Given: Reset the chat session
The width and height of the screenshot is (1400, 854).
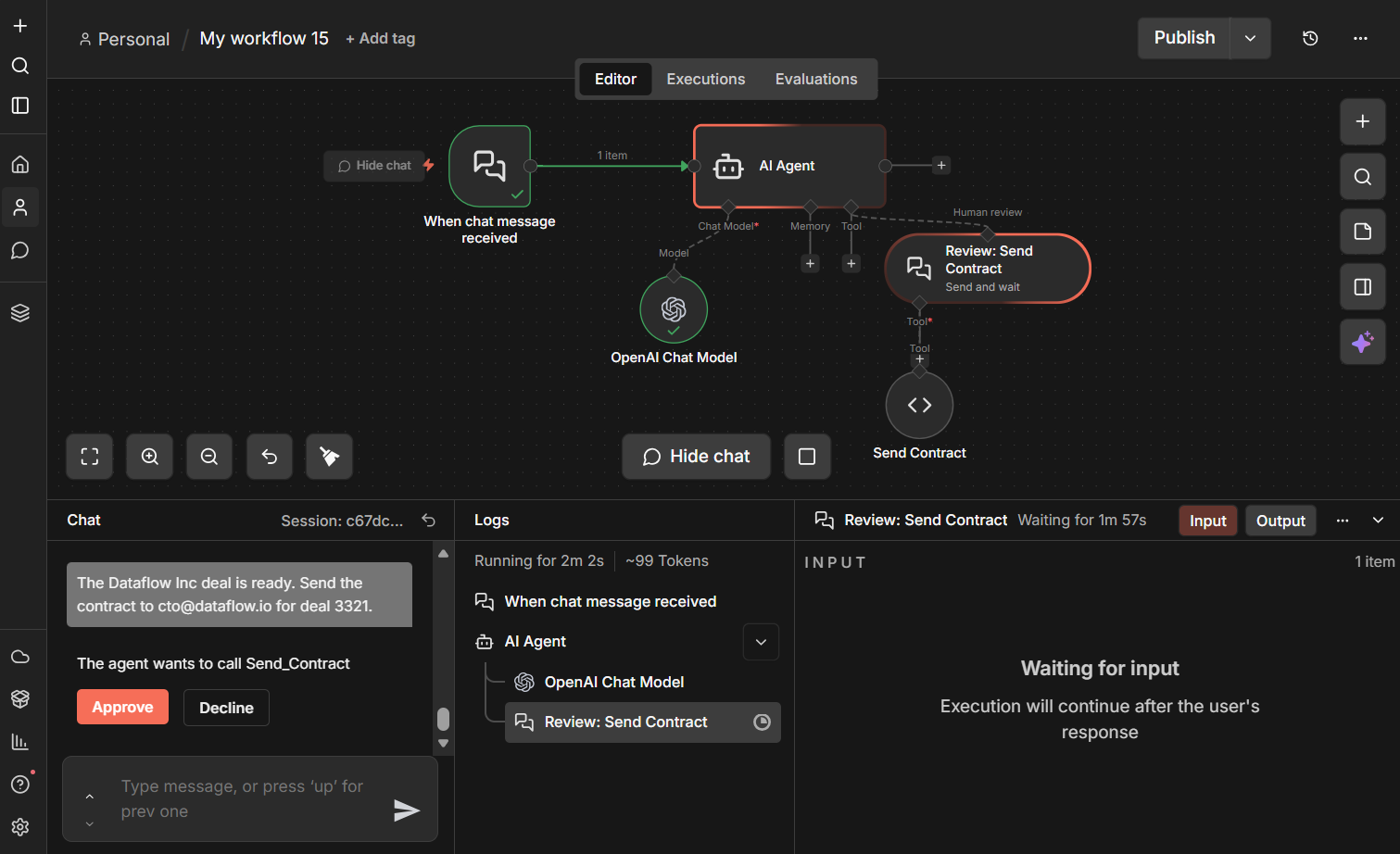Looking at the screenshot, I should pyautogui.click(x=428, y=521).
